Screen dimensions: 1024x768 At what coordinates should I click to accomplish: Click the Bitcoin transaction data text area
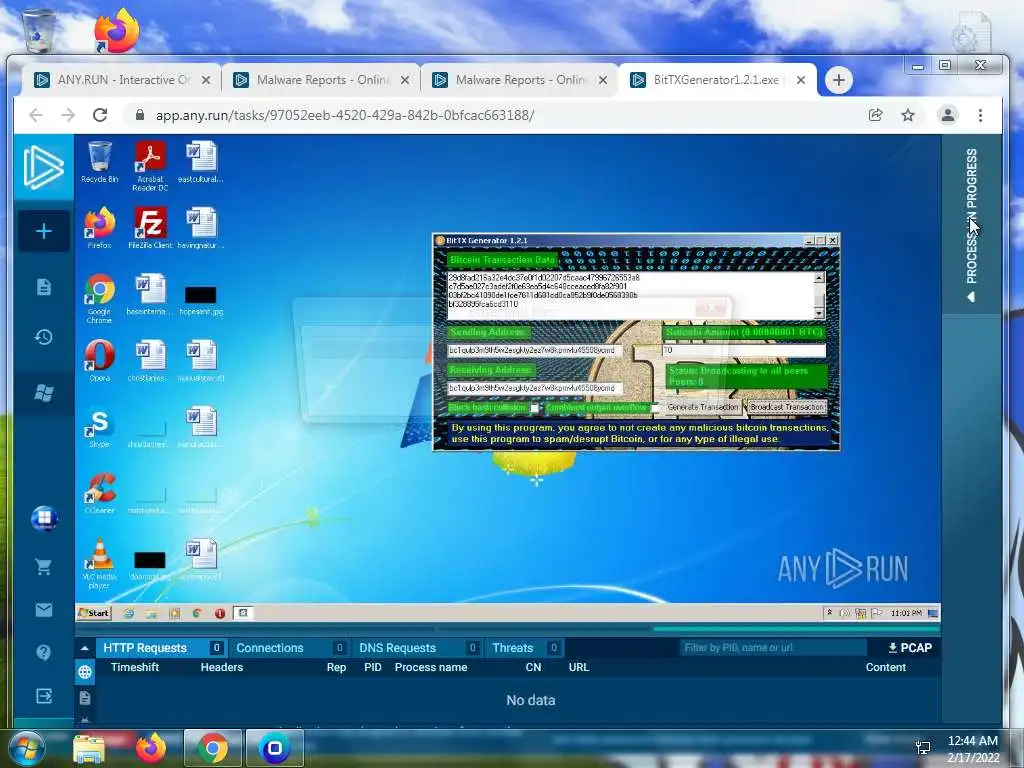click(x=631, y=295)
